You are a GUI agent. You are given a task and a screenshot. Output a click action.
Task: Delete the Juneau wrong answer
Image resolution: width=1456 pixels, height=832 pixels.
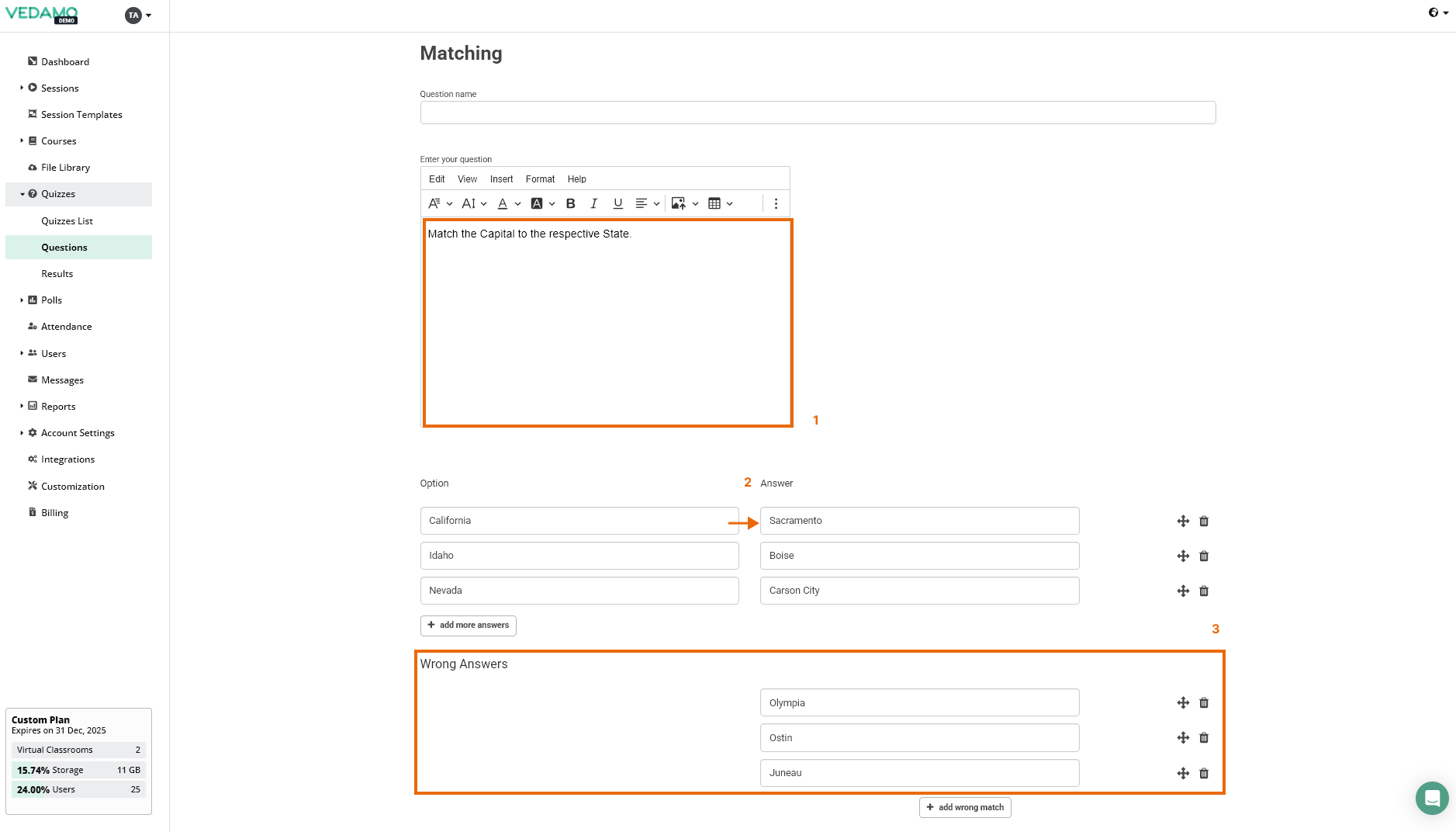[x=1204, y=773]
